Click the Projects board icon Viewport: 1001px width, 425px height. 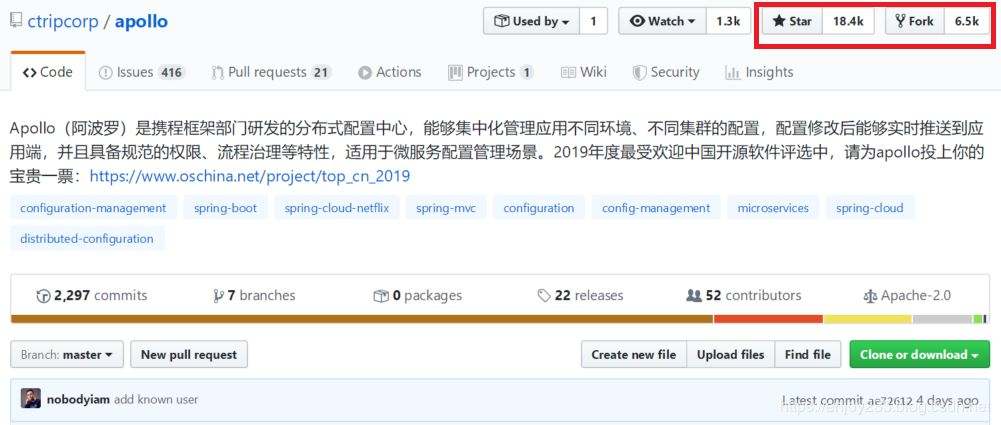(456, 72)
